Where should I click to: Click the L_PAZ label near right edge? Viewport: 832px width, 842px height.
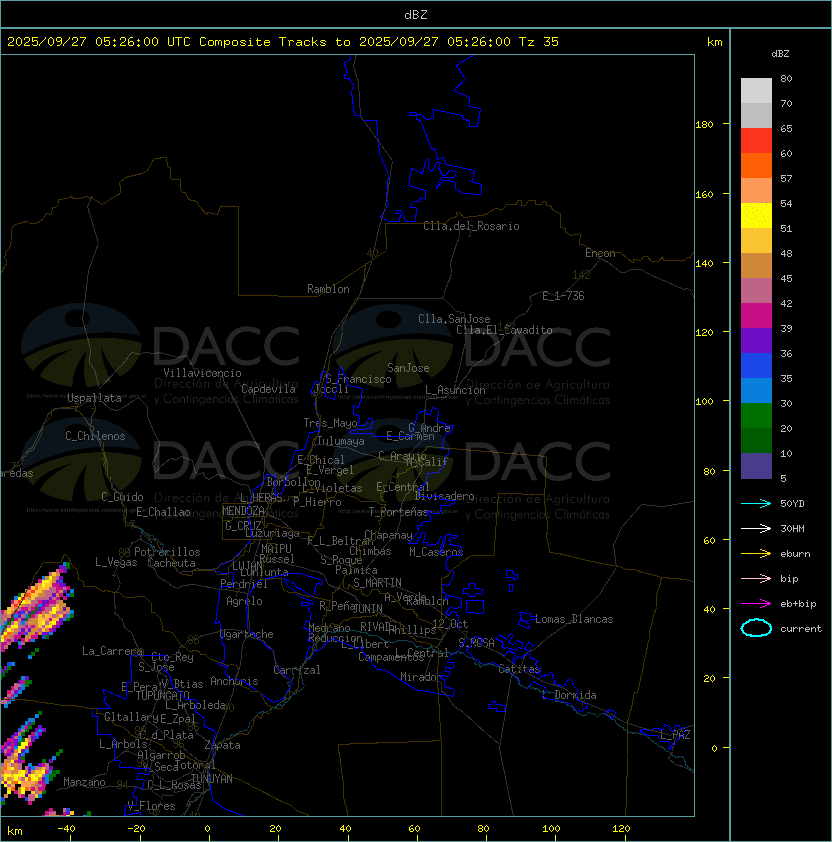675,735
